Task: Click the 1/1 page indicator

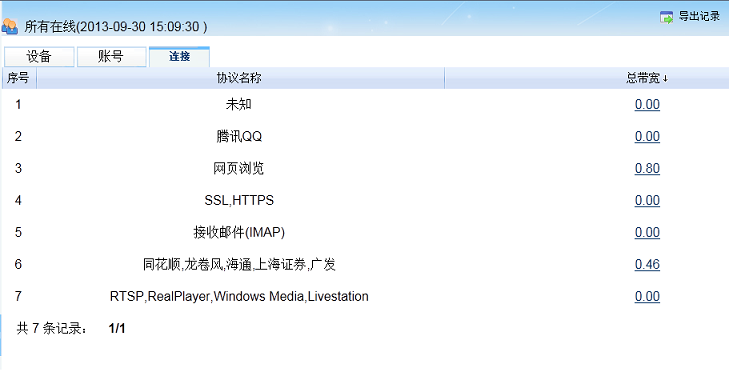Action: (x=117, y=329)
